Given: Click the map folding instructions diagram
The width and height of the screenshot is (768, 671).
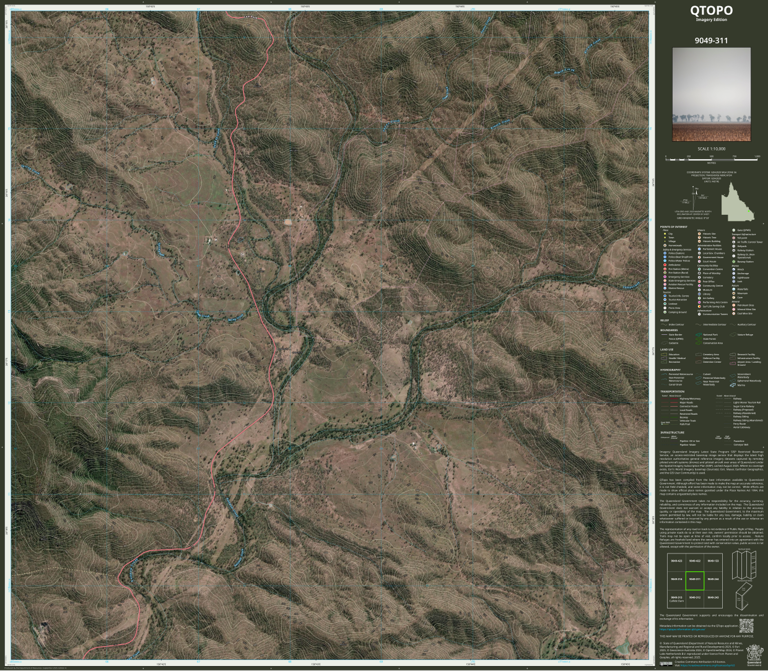Looking at the screenshot, I should 744,580.
